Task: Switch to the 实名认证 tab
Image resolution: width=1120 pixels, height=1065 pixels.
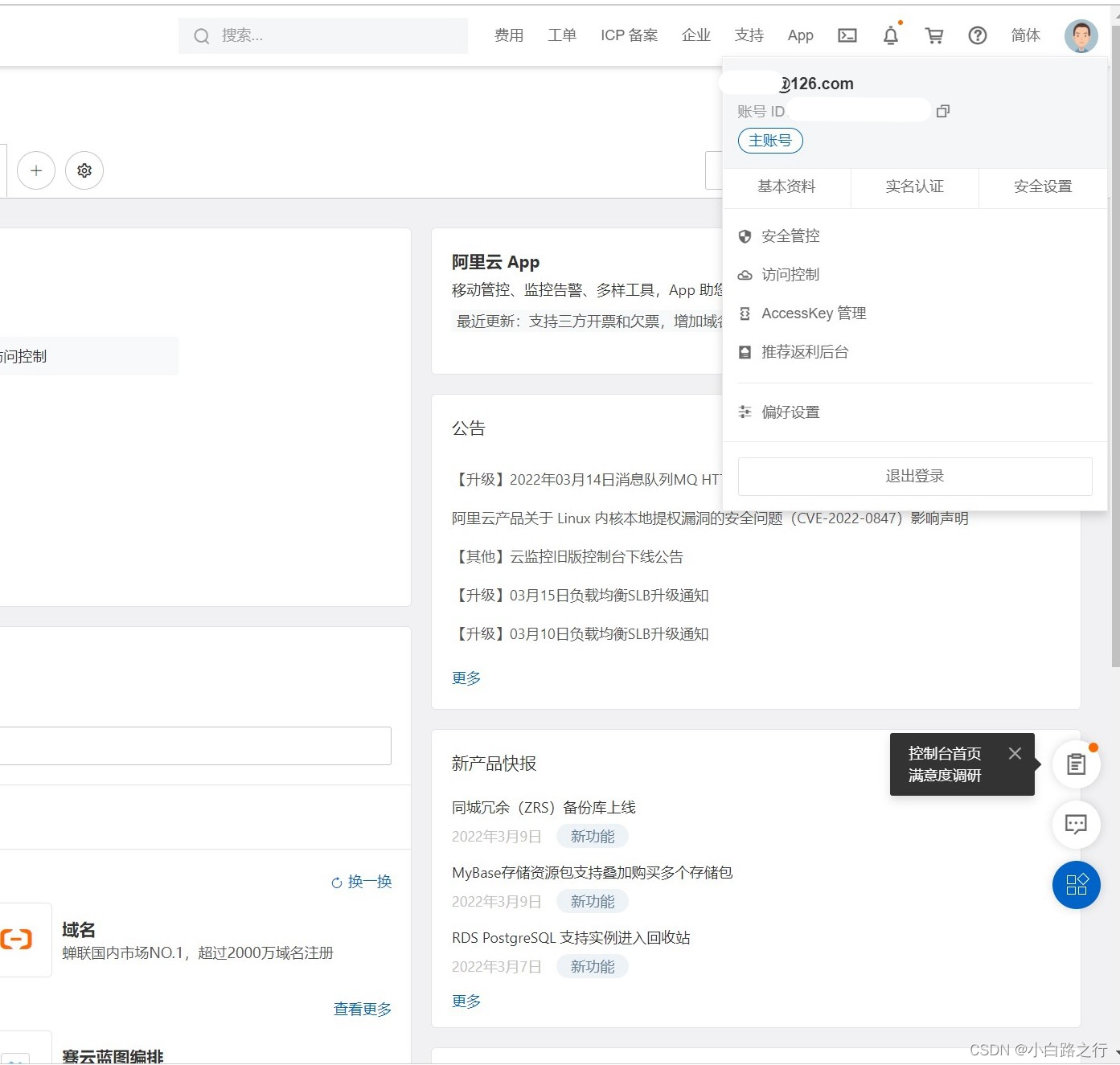Action: (914, 186)
